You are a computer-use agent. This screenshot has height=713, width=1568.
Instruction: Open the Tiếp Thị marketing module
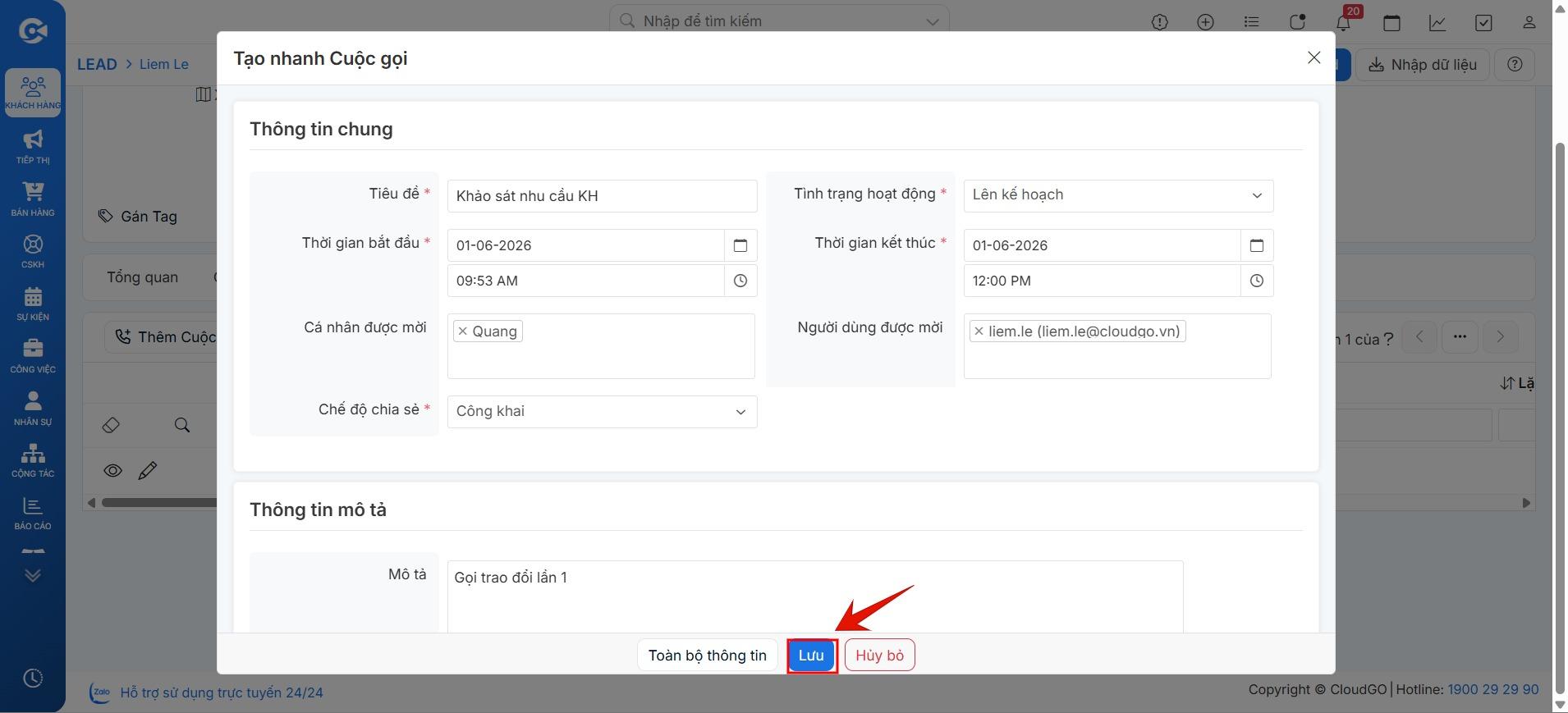tap(33, 146)
